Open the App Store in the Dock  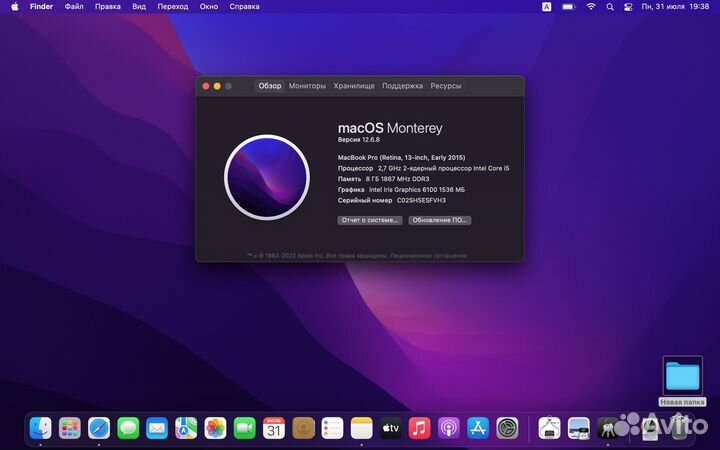point(478,428)
